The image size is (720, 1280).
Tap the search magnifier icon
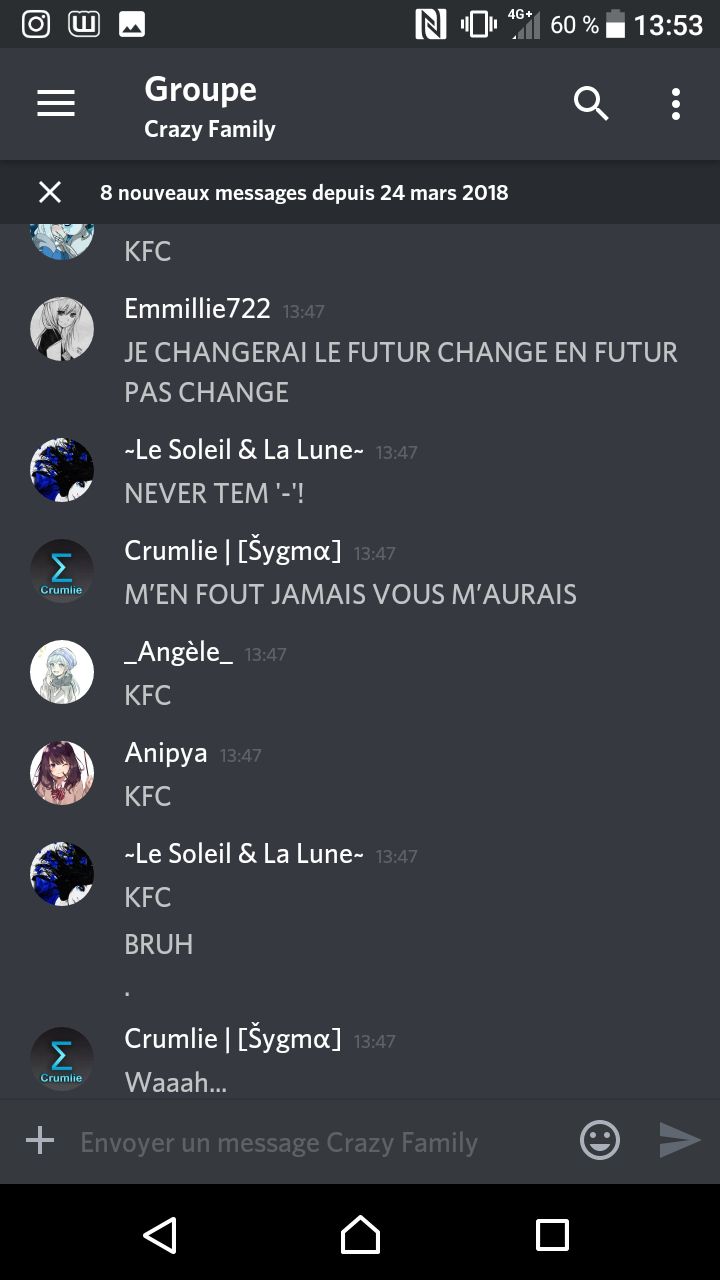click(x=591, y=103)
